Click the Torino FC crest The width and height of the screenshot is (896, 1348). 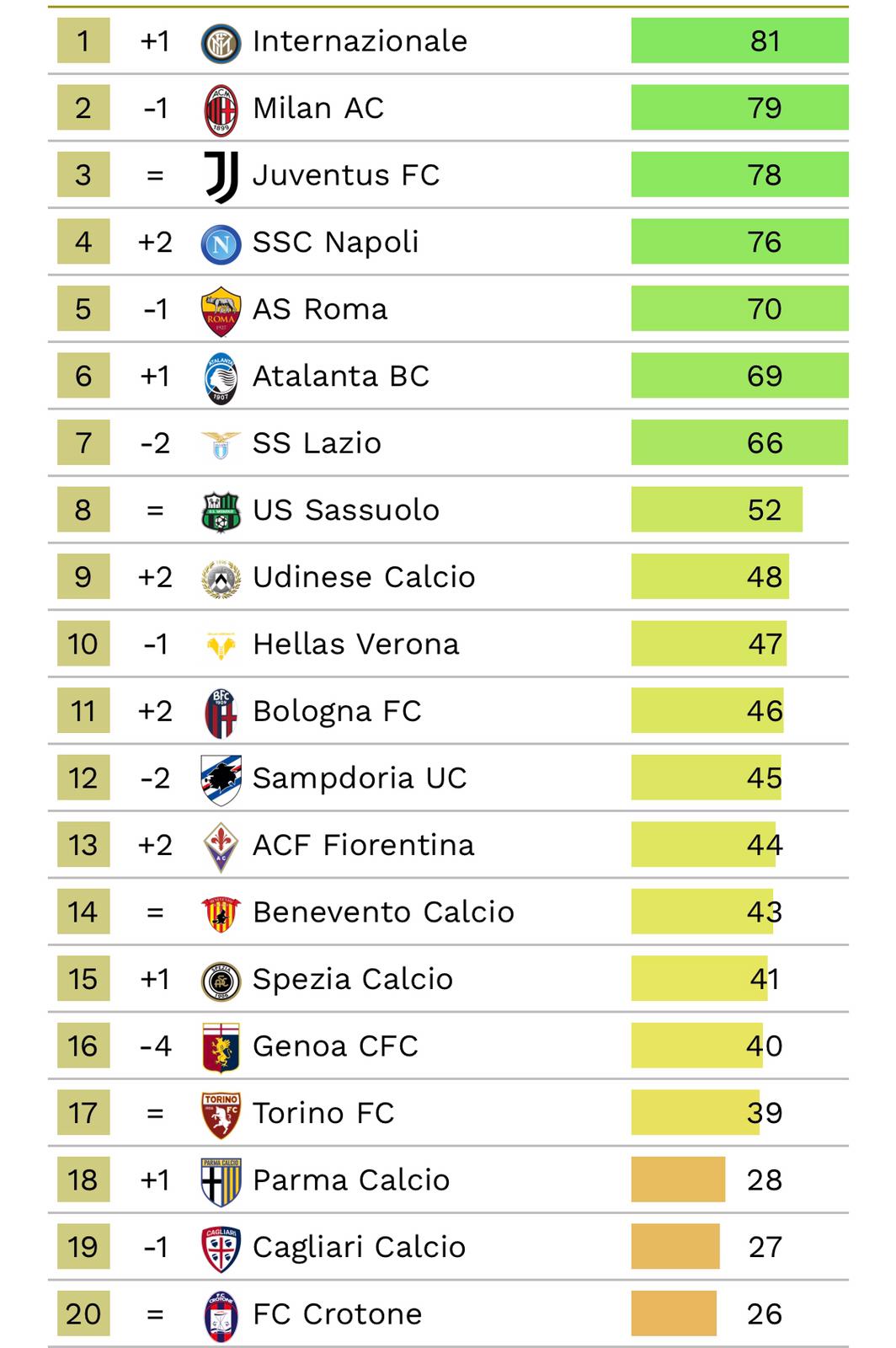coord(221,1115)
